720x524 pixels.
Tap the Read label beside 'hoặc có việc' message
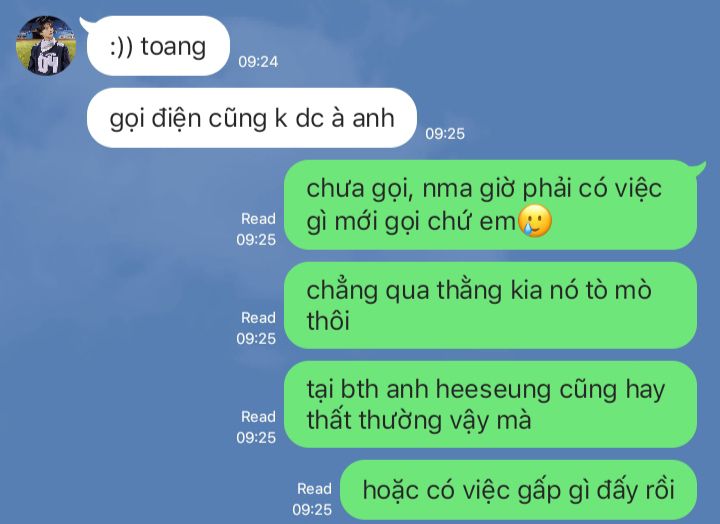point(315,489)
